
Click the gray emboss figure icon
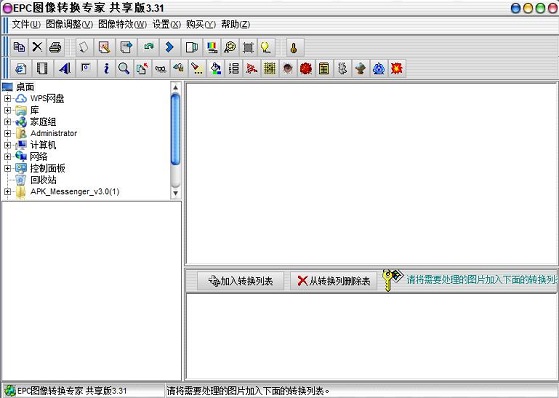pos(342,68)
